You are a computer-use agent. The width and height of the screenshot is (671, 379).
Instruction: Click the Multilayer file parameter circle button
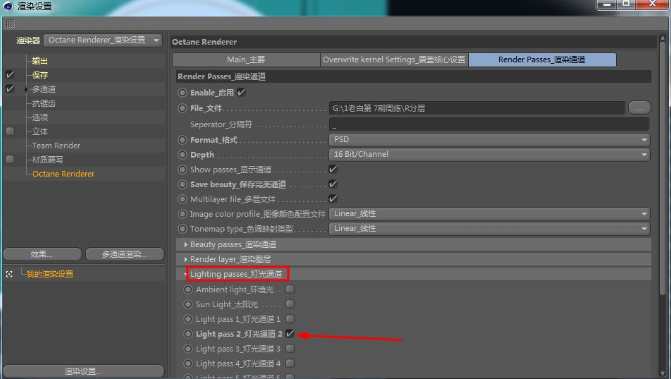tap(183, 199)
